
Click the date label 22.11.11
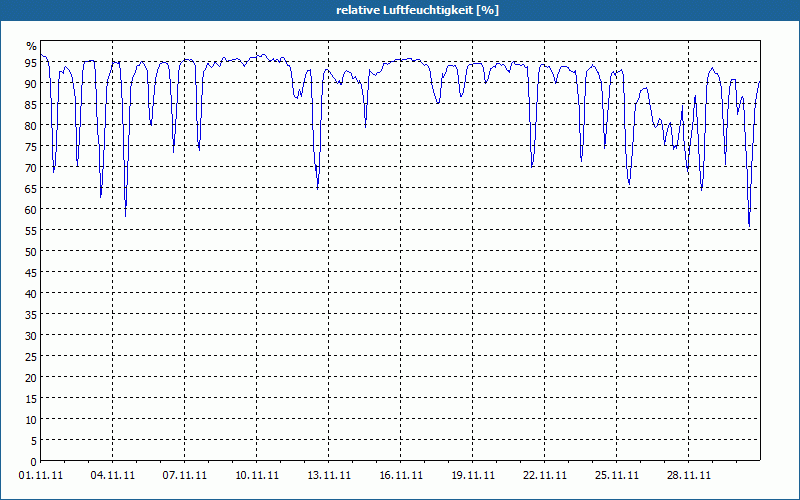pos(544,476)
